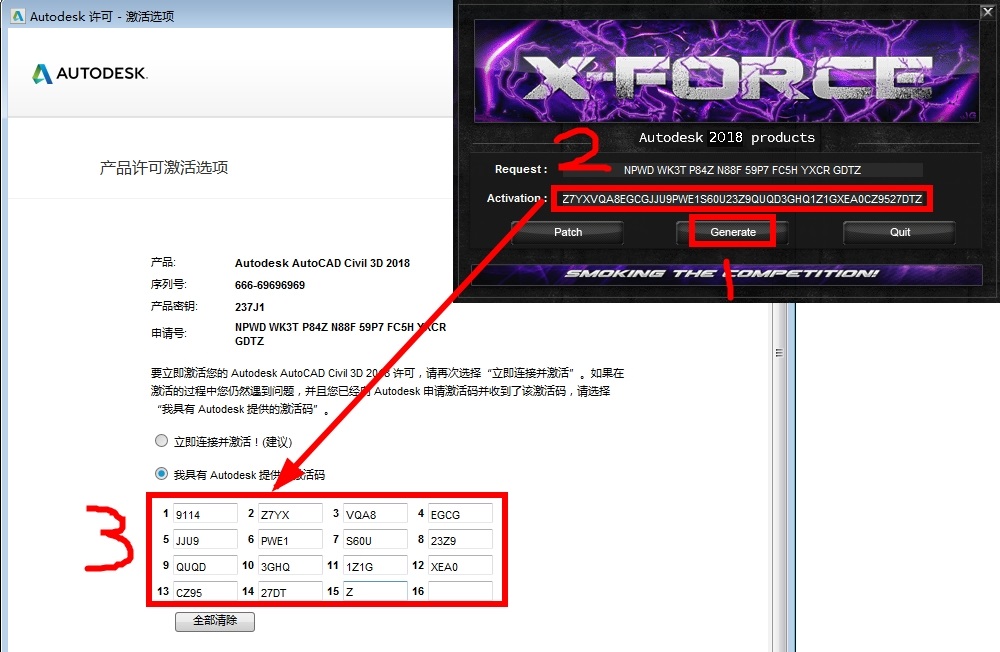This screenshot has width=1000, height=652.
Task: Click activation code field 10 containing 3GHQ
Action: (x=290, y=566)
